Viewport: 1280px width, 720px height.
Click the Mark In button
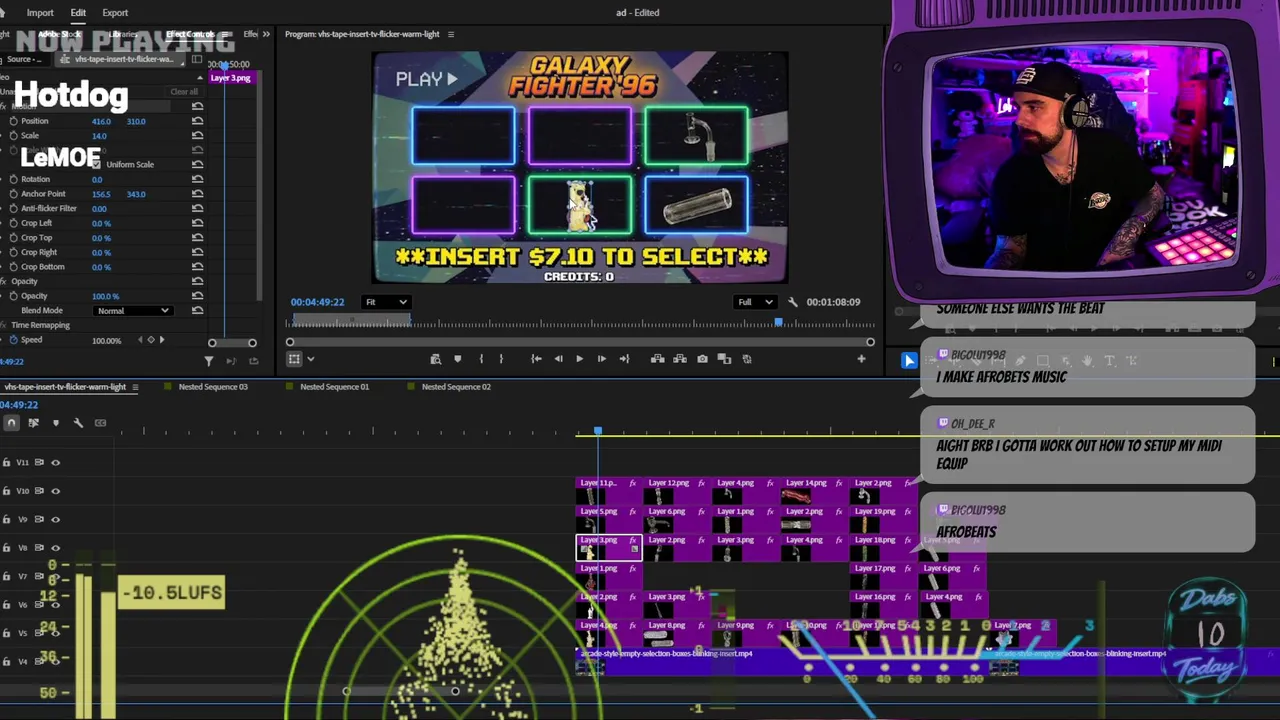[x=480, y=359]
